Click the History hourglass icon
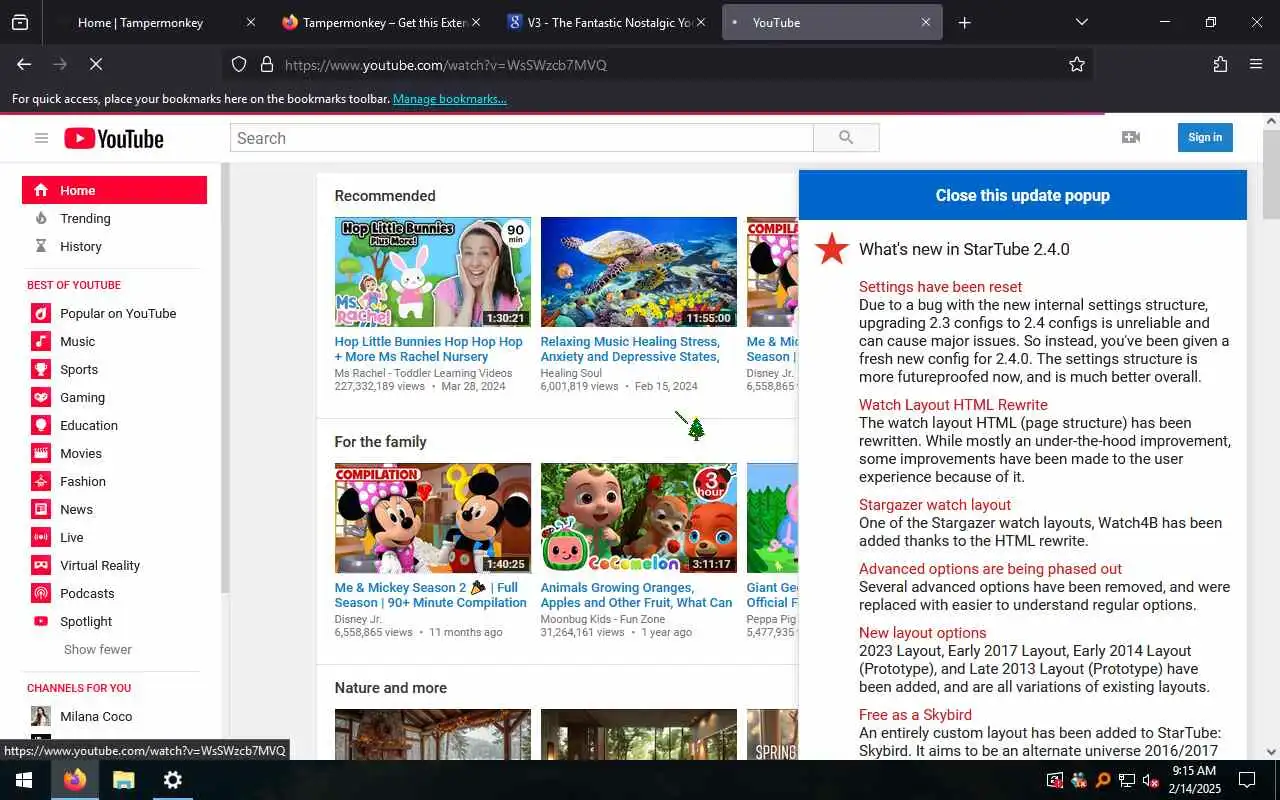The width and height of the screenshot is (1280, 800). point(41,246)
